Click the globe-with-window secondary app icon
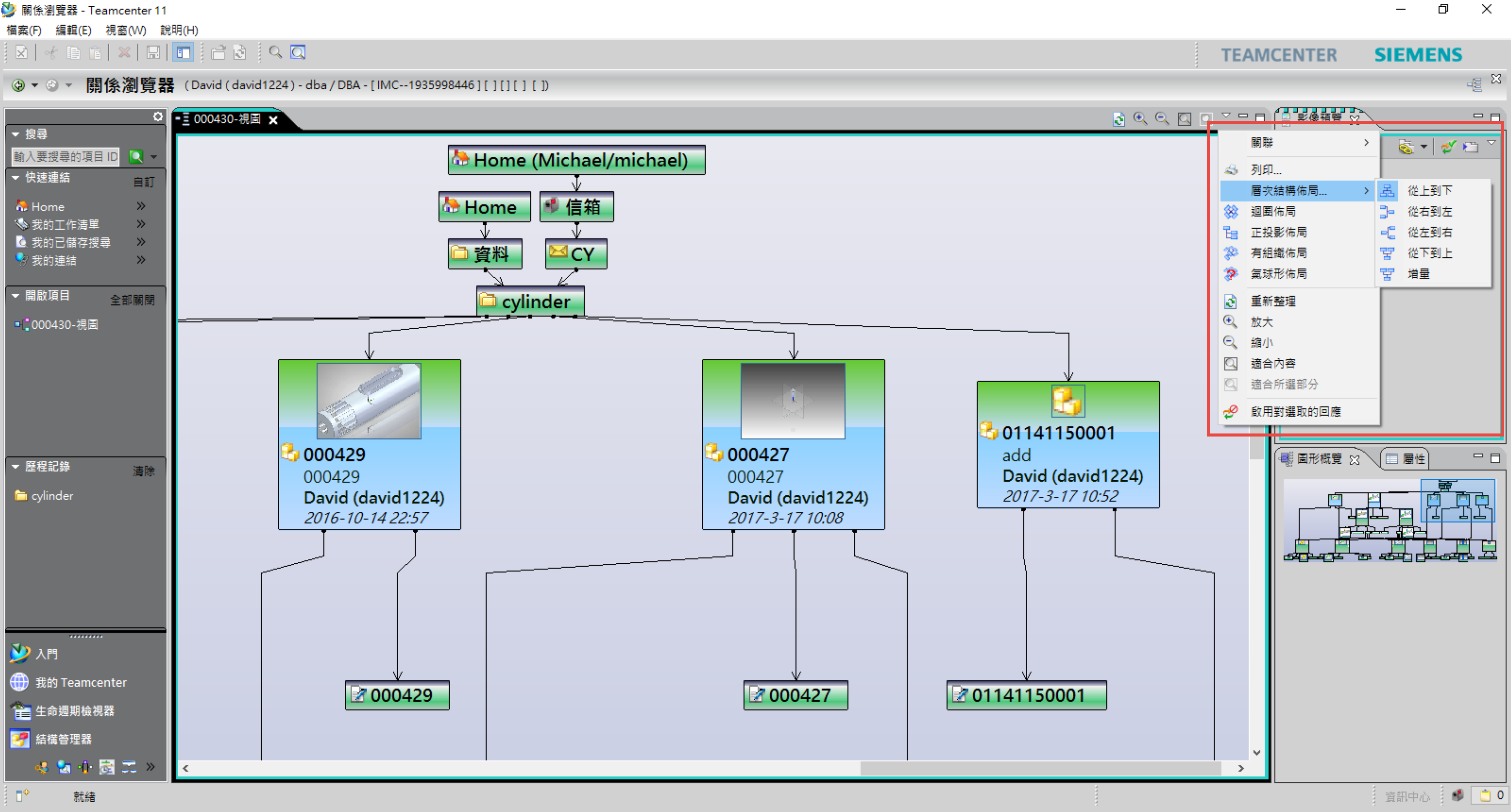This screenshot has width=1511, height=812. (63, 767)
